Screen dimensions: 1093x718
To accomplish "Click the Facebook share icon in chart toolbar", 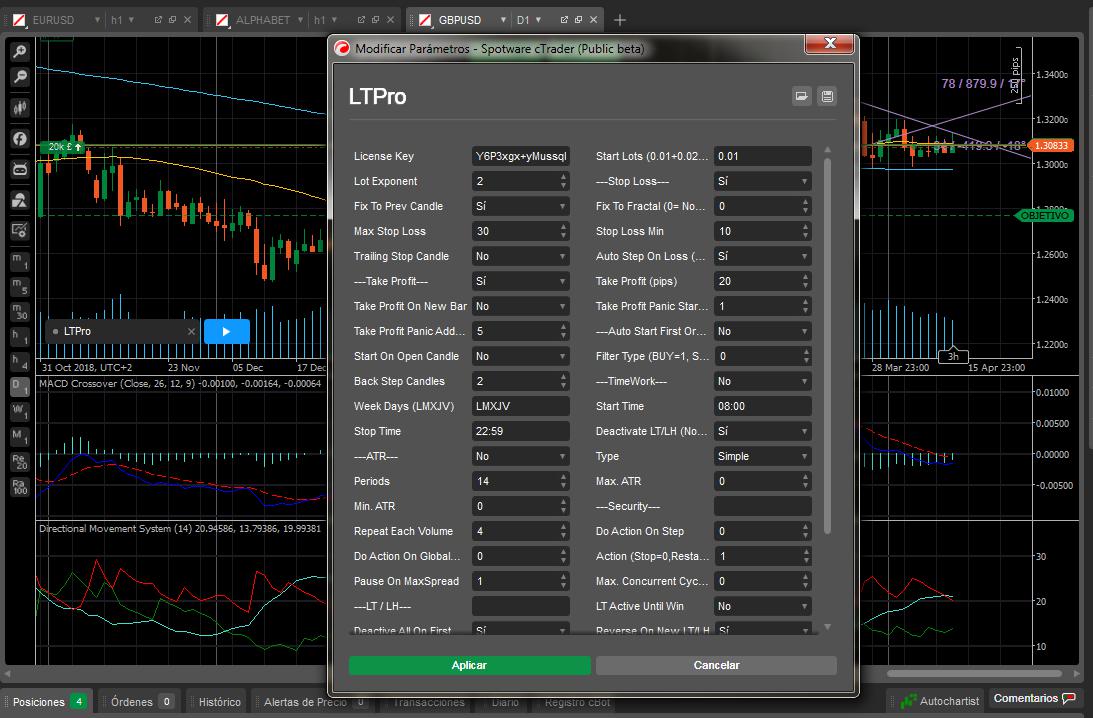I will (x=20, y=138).
